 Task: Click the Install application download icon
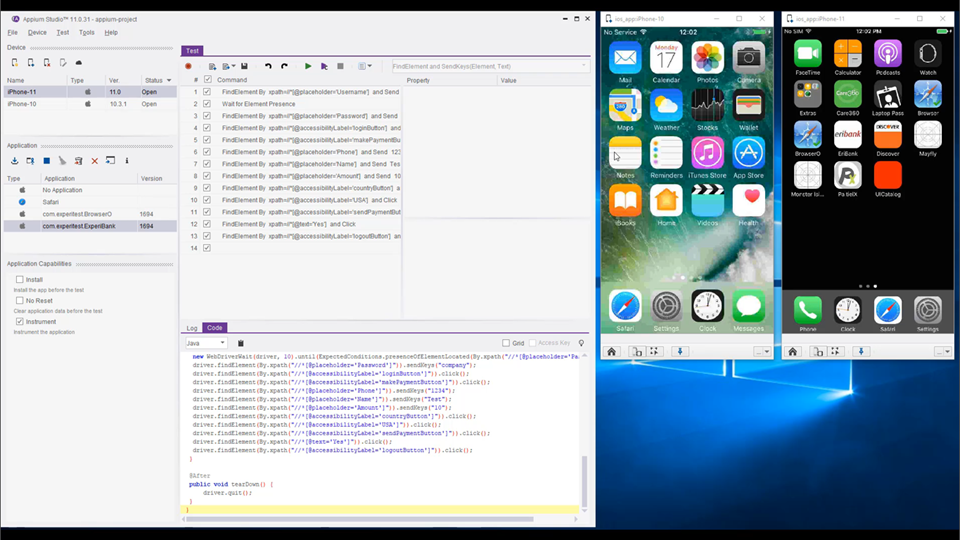15,161
